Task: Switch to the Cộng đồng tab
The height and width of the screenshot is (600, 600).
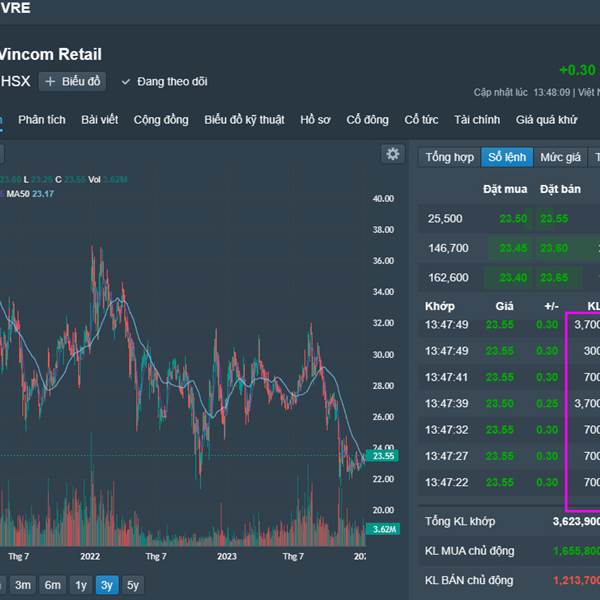Action: pyautogui.click(x=161, y=120)
